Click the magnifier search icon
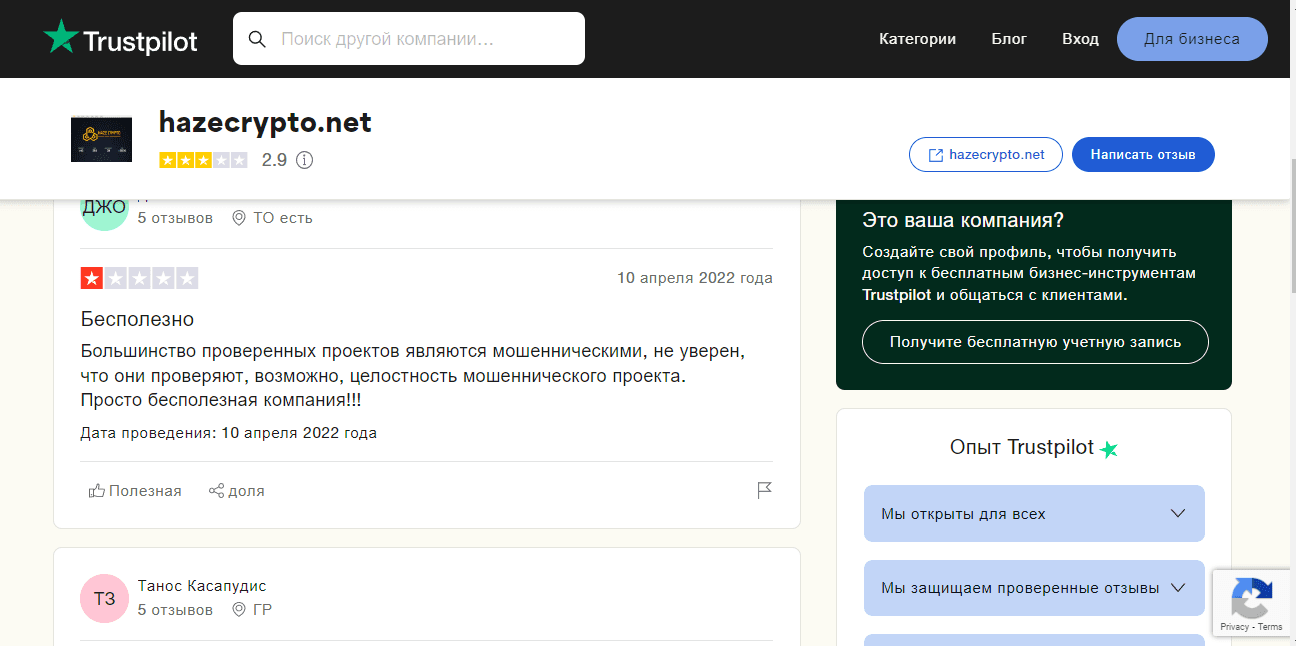 point(257,39)
